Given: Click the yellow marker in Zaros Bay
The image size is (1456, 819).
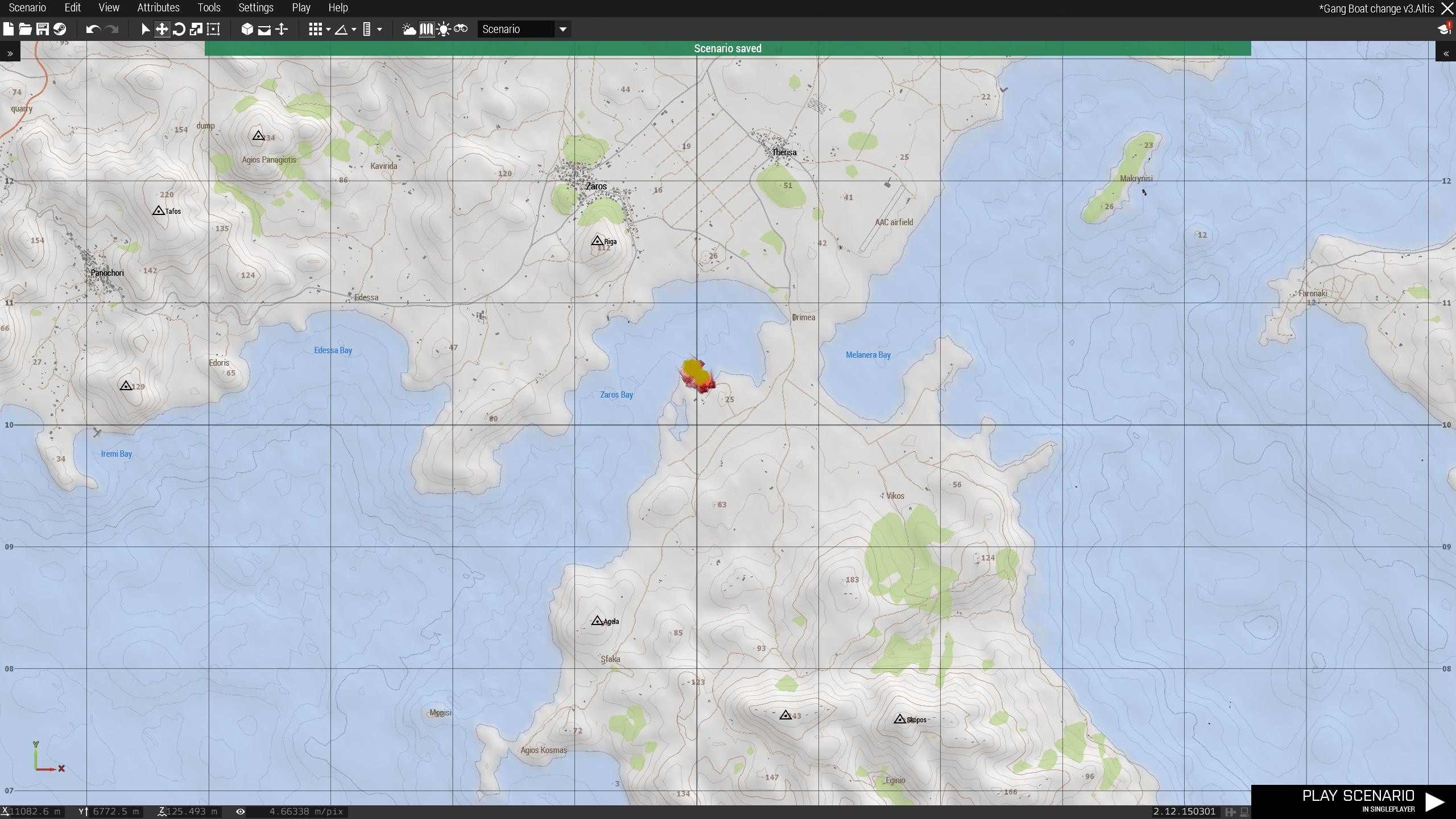Looking at the screenshot, I should tap(695, 371).
